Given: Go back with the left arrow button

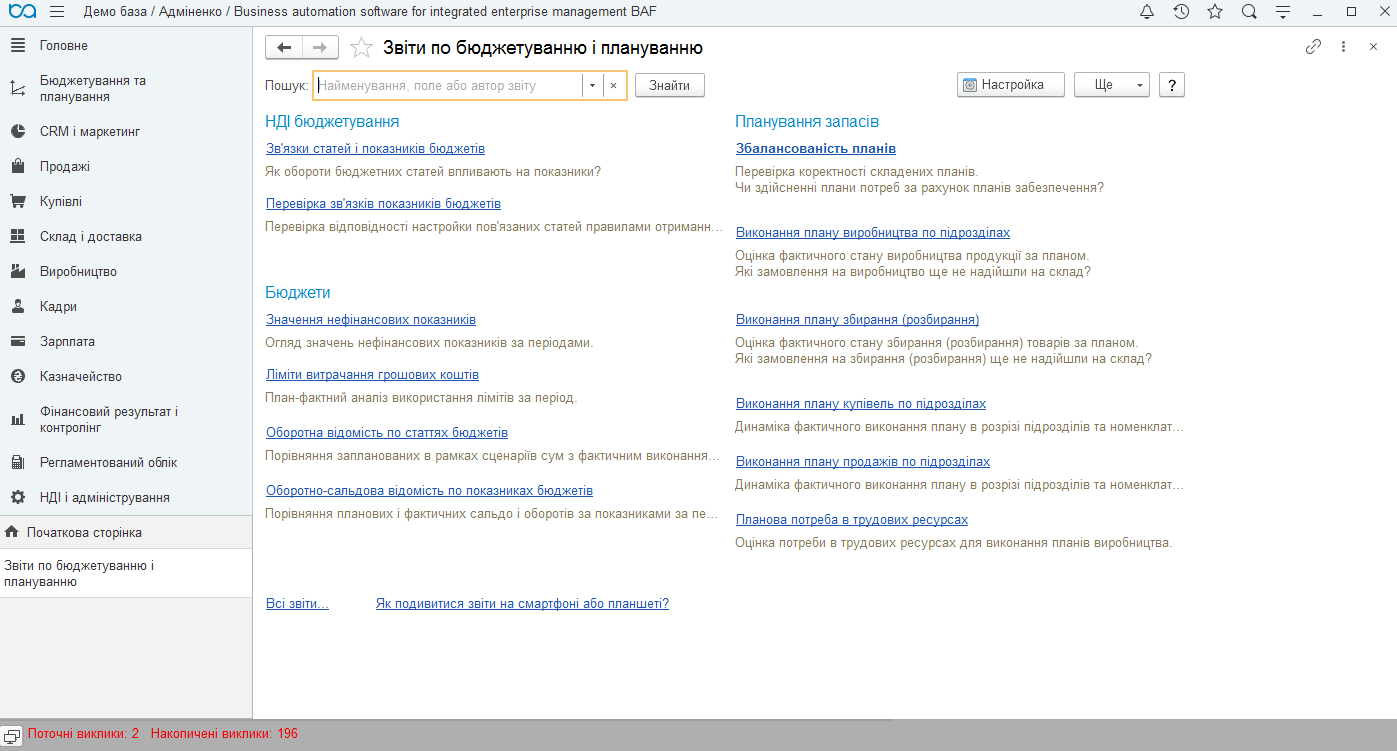Looking at the screenshot, I should tap(284, 48).
